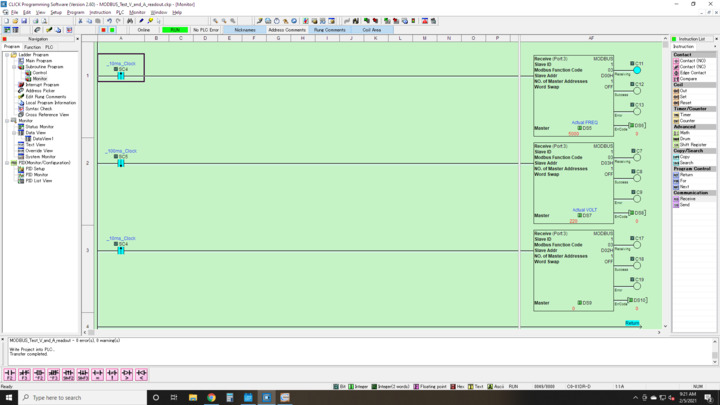This screenshot has height=405, width=720.
Task: Toggle Coil Area display
Action: tap(371, 30)
